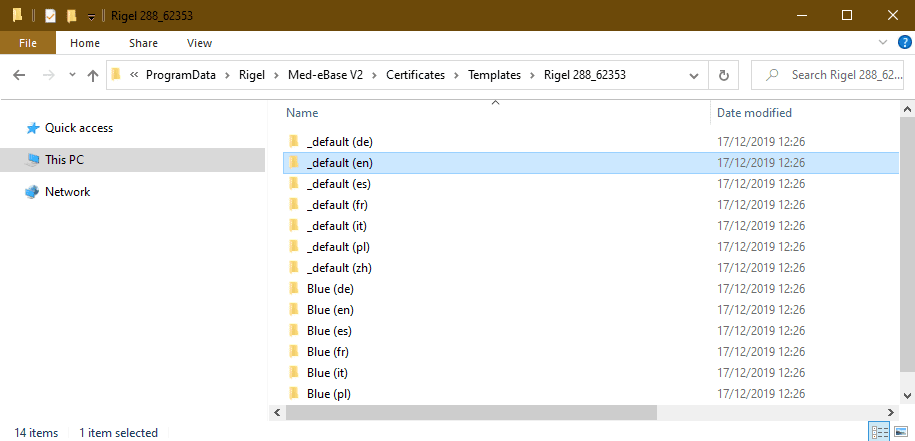Select the Blue (fr) folder
This screenshot has height=441, width=915.
point(327,352)
